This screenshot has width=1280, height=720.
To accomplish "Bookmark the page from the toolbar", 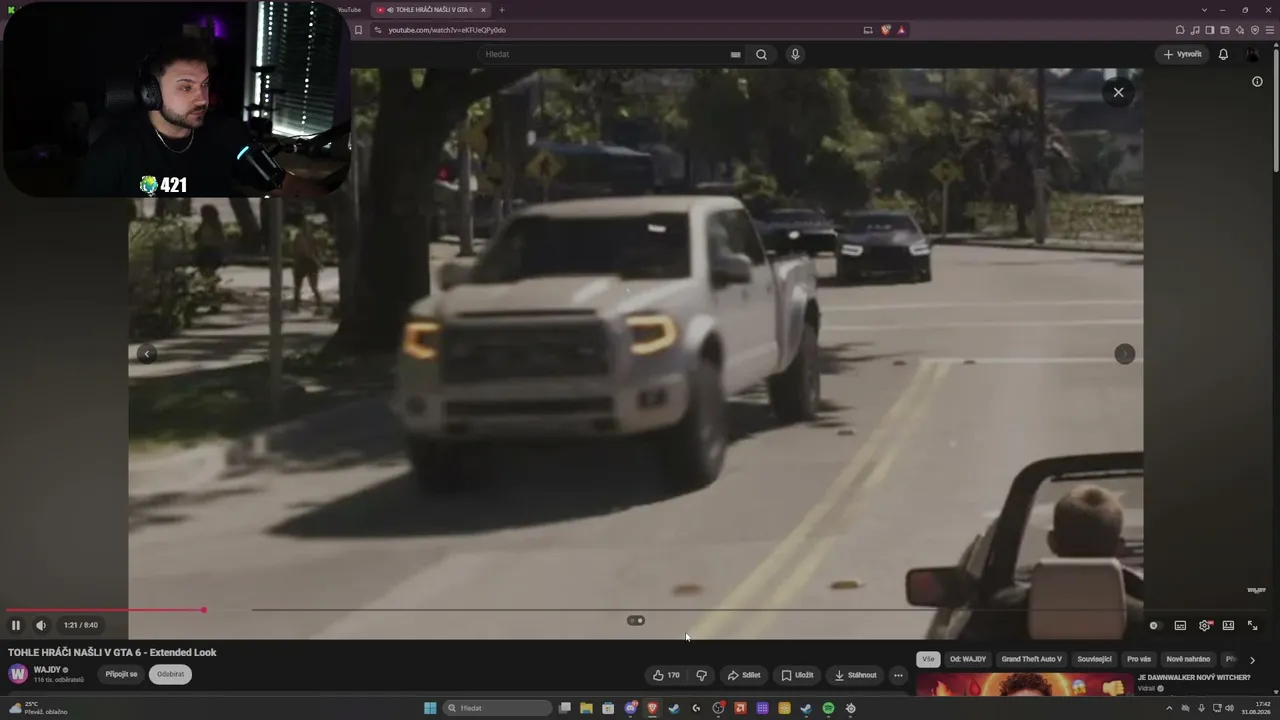I will coord(359,30).
